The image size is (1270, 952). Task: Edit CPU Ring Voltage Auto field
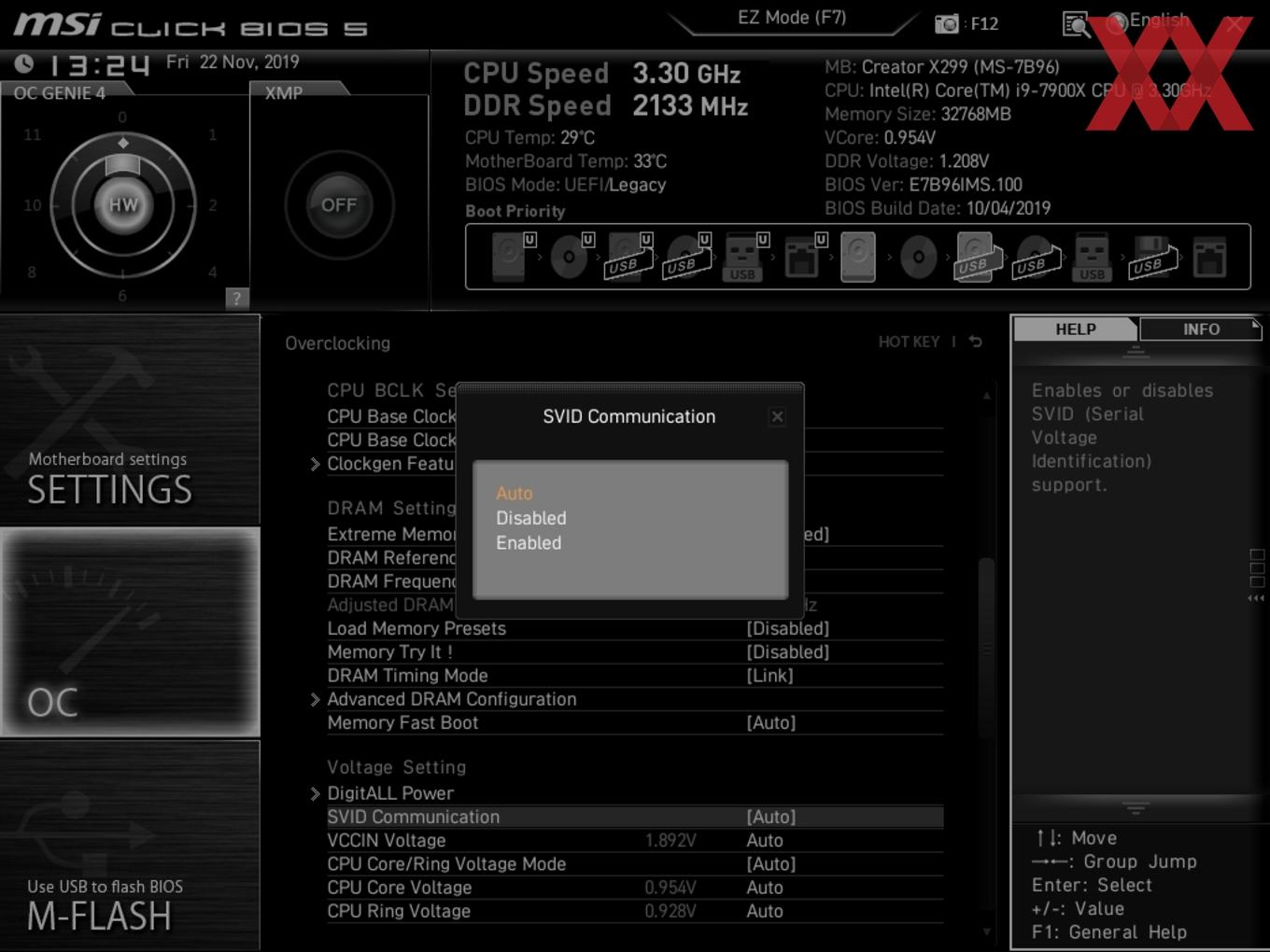pos(765,911)
